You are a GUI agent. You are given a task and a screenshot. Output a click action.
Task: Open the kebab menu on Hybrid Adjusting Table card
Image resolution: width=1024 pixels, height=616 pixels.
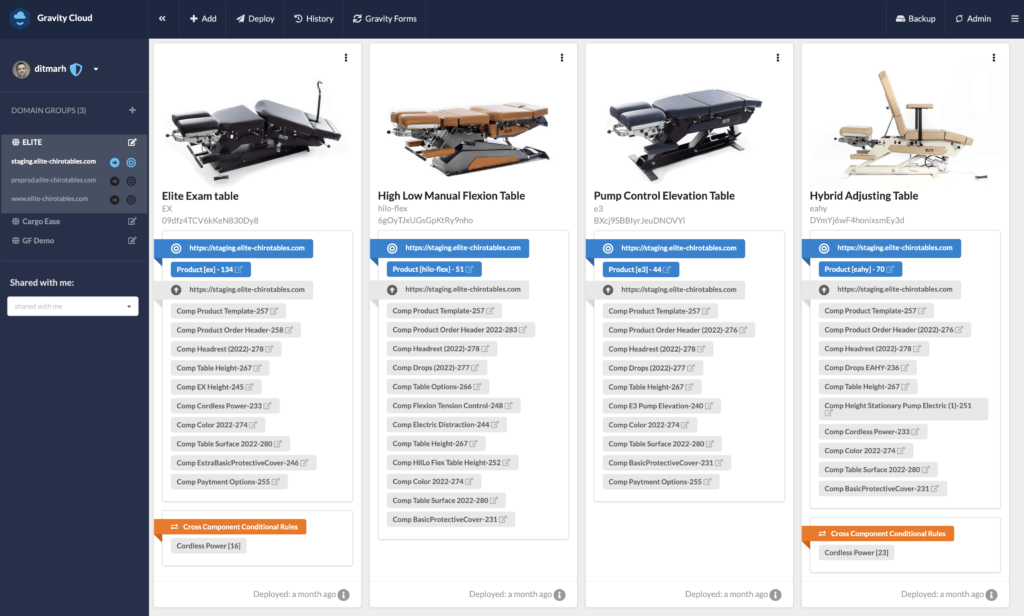click(994, 58)
